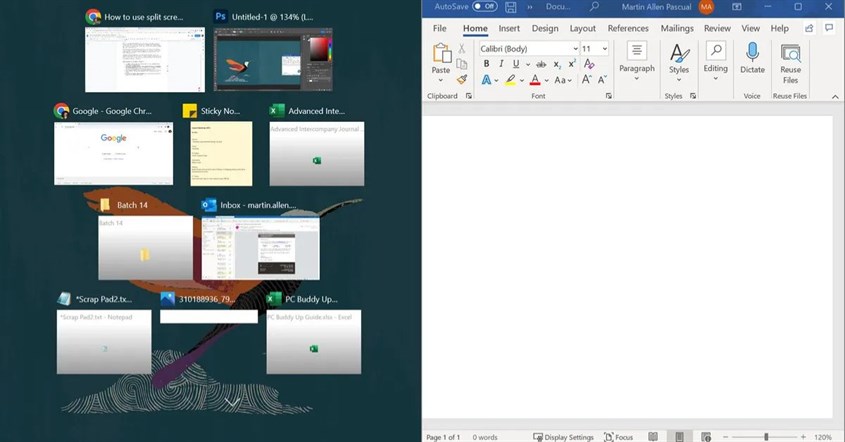Open the References ribbon tab
Screen dimensions: 845x442
pos(628,29)
